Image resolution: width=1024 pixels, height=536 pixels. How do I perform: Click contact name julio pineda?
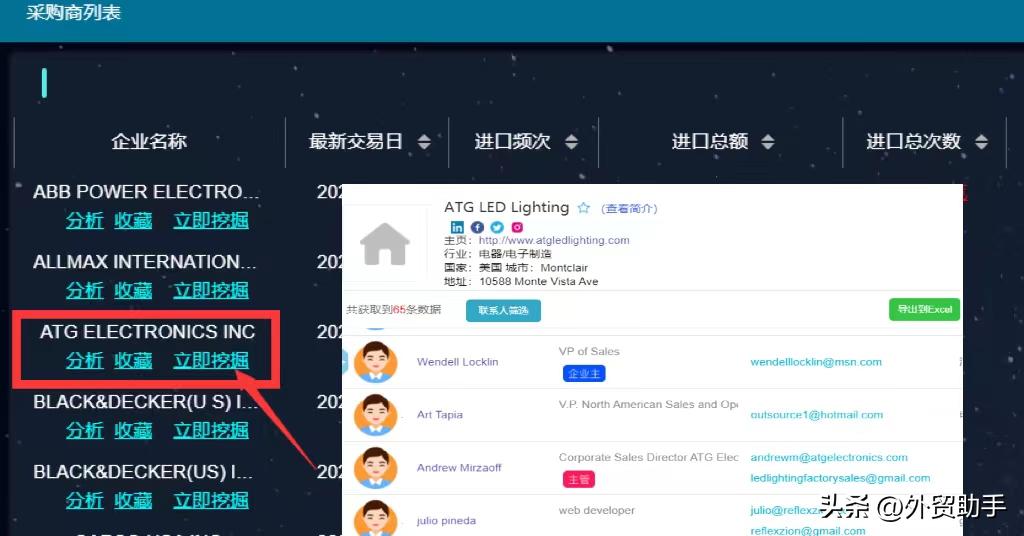446,520
